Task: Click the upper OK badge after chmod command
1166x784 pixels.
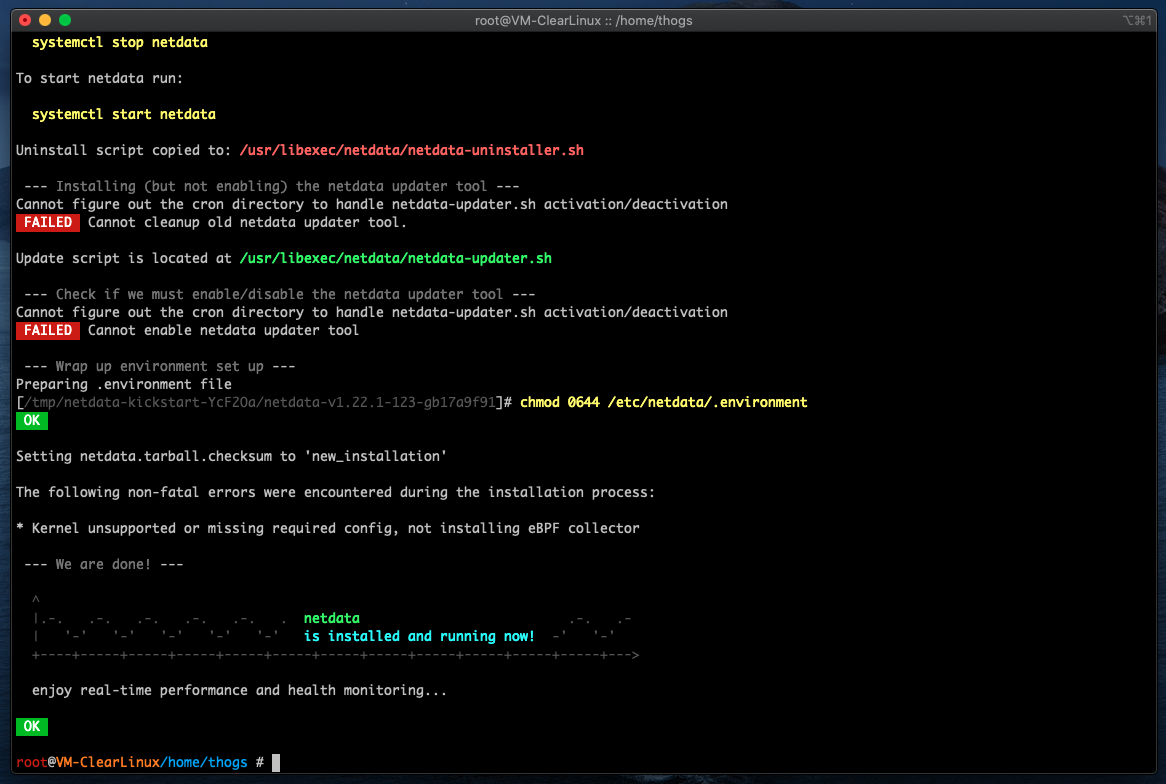Action: point(30,420)
